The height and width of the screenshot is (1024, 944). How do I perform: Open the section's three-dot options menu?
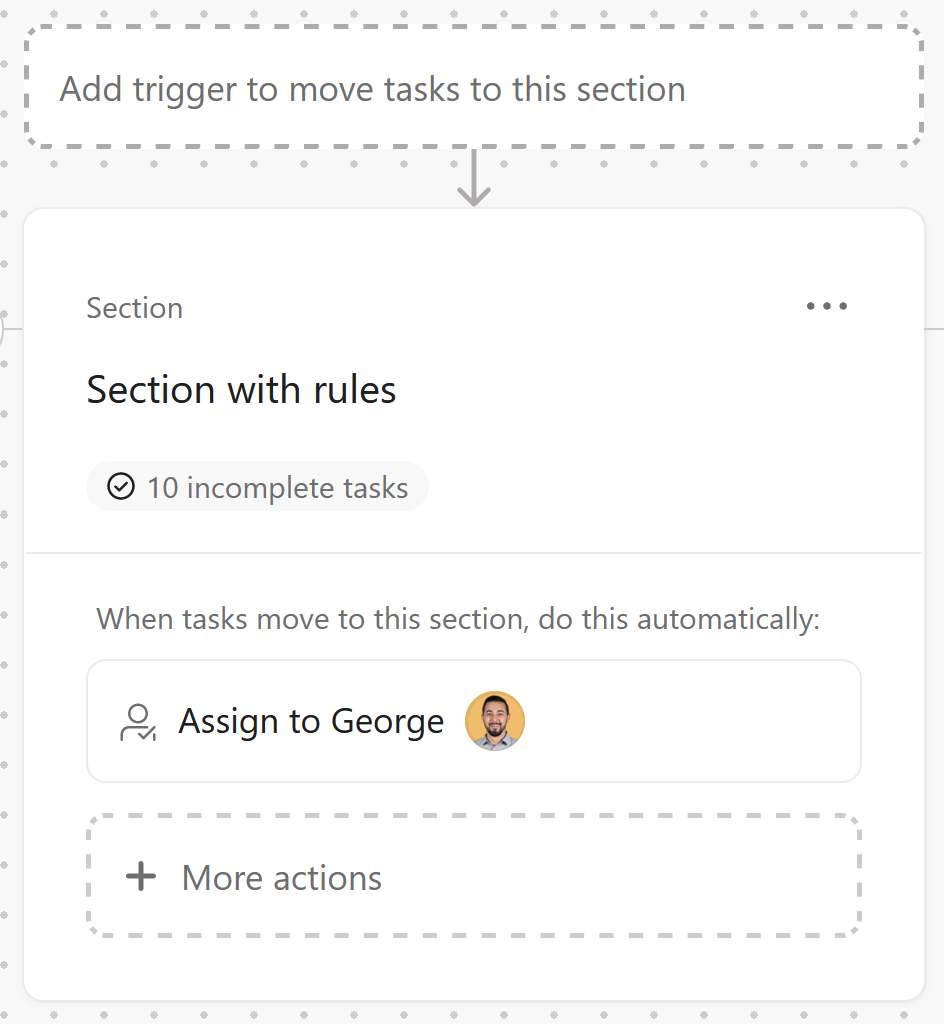click(x=827, y=306)
